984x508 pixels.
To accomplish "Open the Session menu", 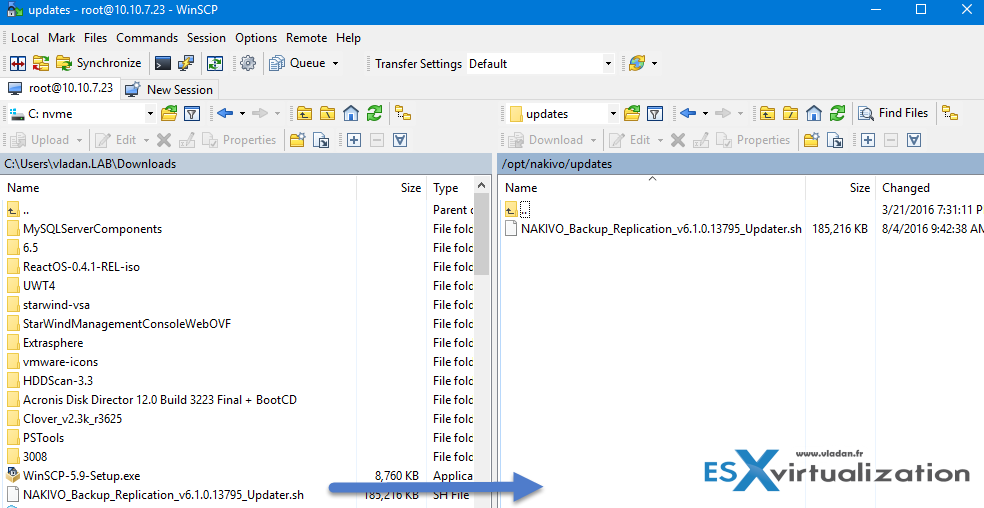I will [x=206, y=38].
